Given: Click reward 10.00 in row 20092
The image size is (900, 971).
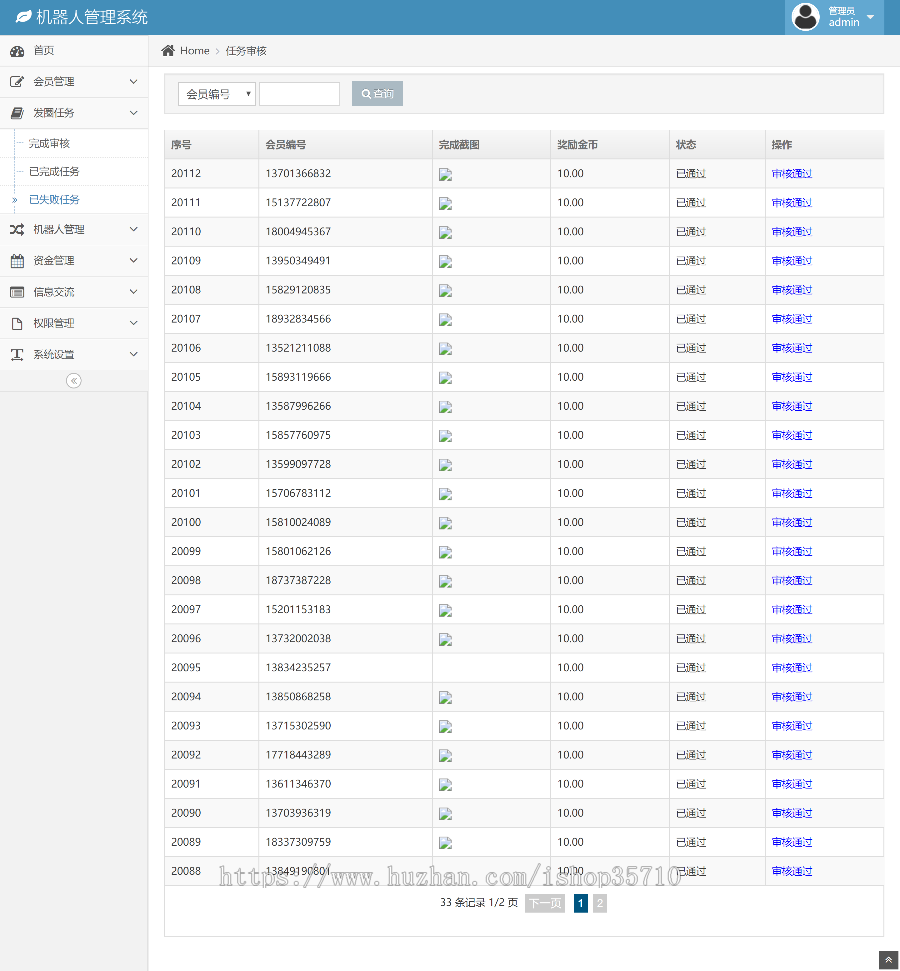Looking at the screenshot, I should coord(570,755).
